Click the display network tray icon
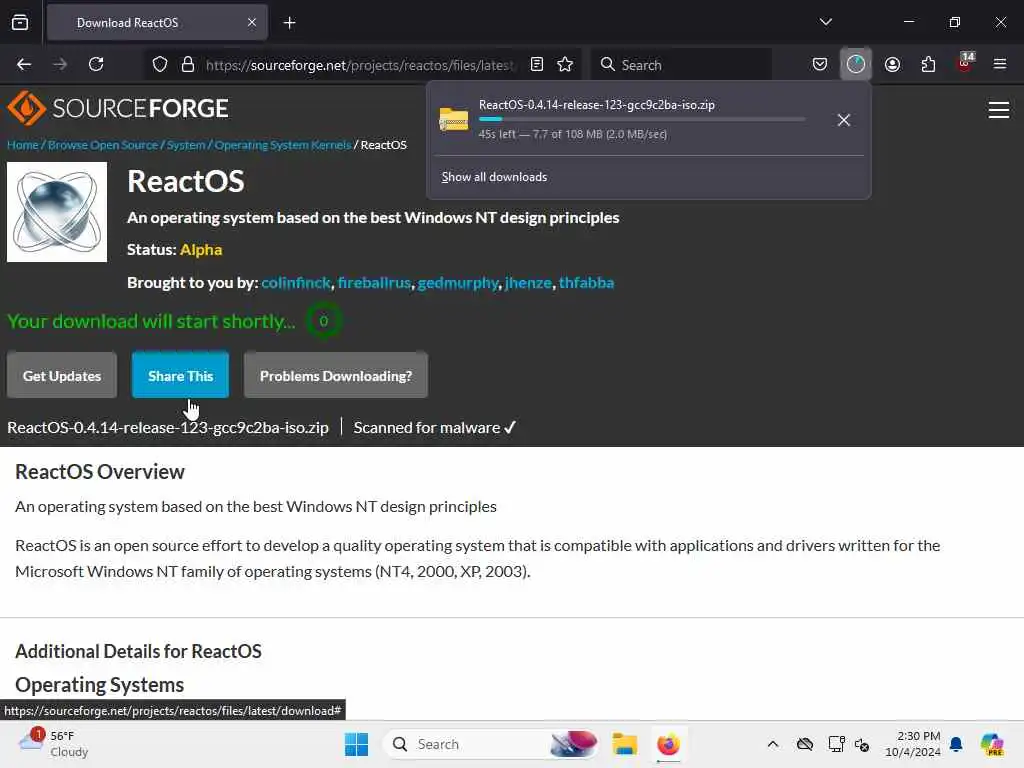1024x768 pixels. (x=836, y=744)
